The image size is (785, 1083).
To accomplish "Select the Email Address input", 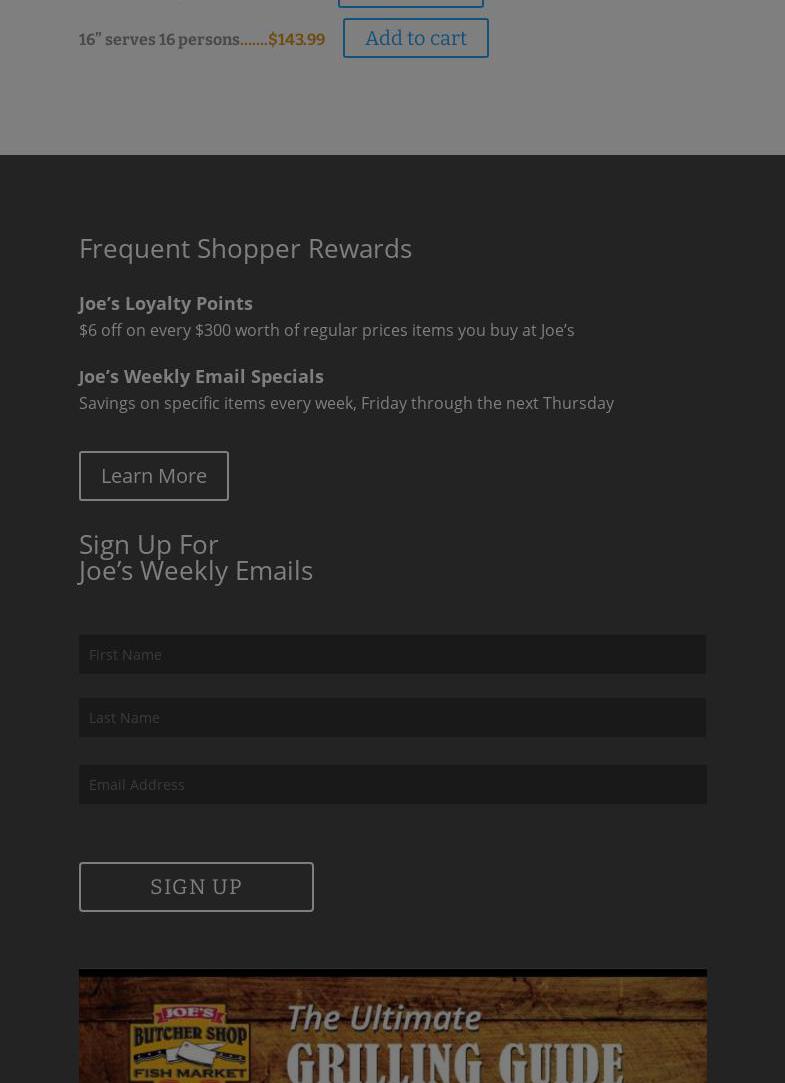I will click(x=392, y=784).
